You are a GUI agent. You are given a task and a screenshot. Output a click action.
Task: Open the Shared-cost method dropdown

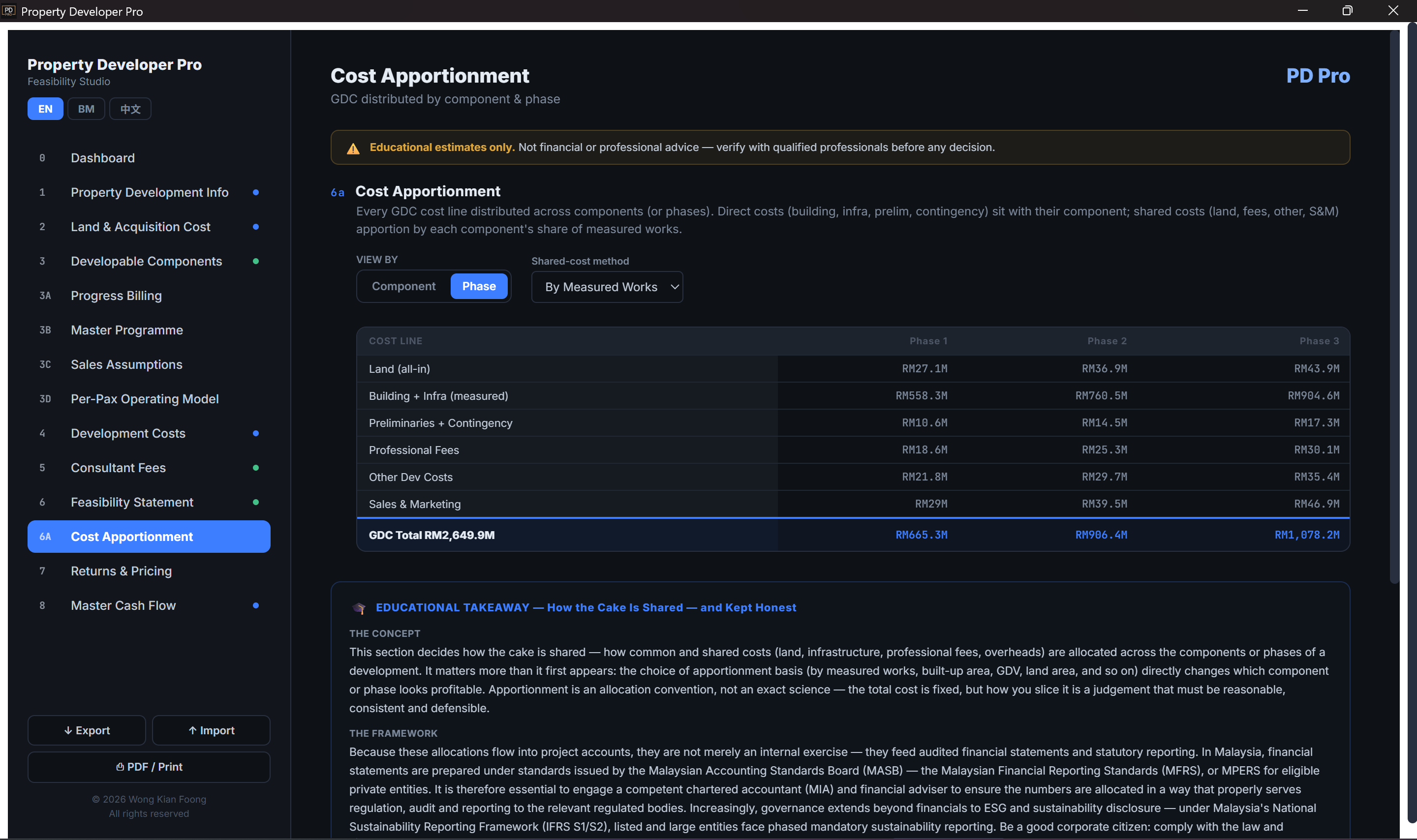click(x=607, y=287)
